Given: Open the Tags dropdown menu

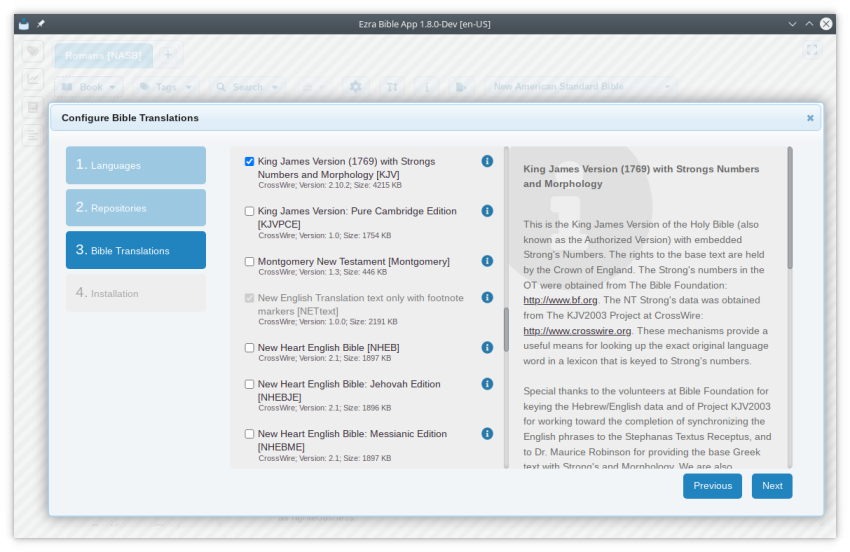Looking at the screenshot, I should point(166,87).
